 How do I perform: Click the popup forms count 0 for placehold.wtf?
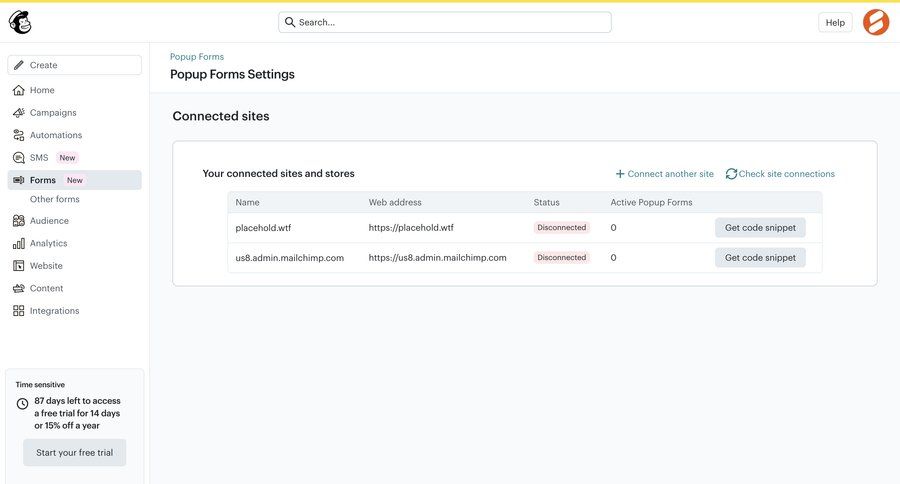[x=614, y=227]
